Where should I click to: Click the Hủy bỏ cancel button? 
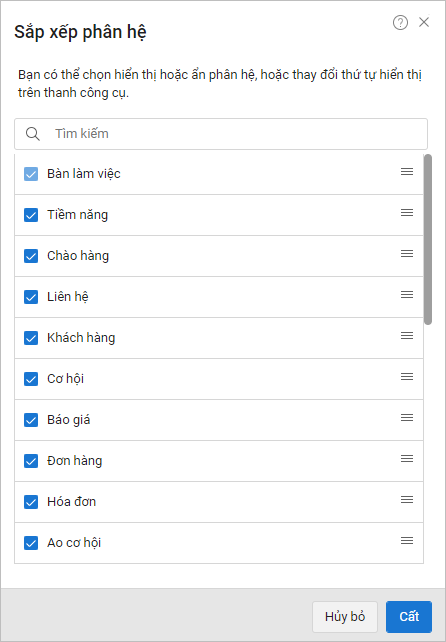pos(345,617)
